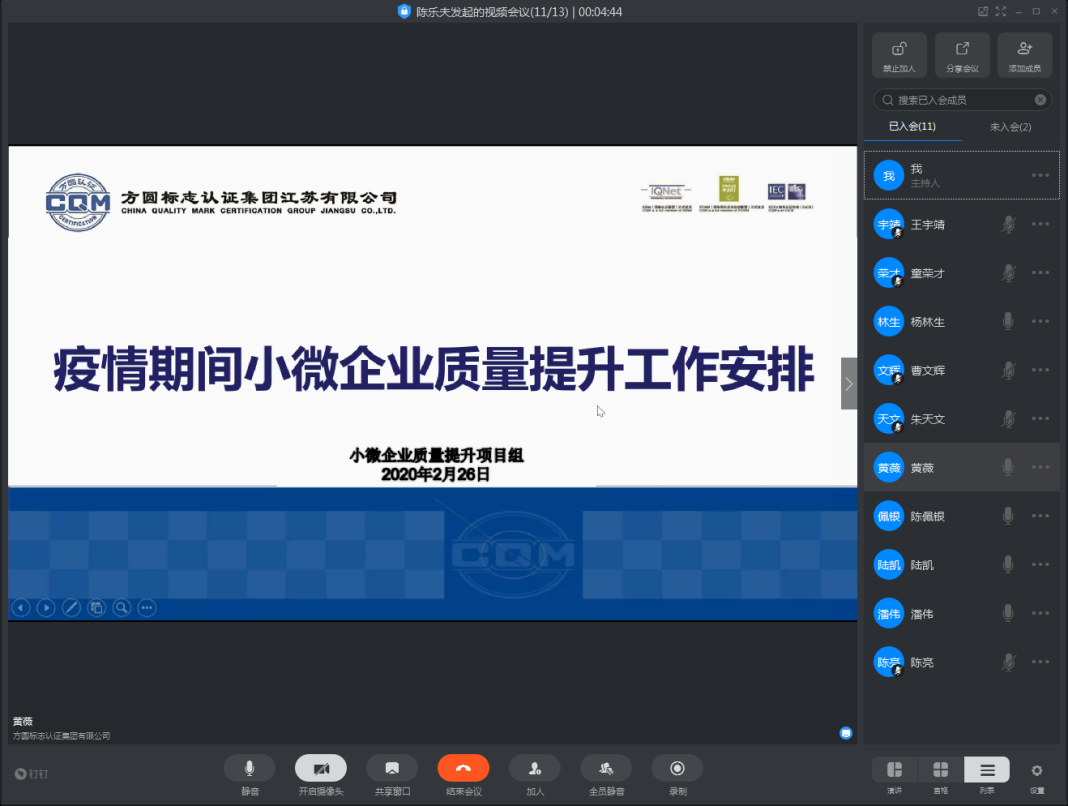Open more options for 王宇靖
The width and height of the screenshot is (1068, 806).
point(1040,224)
